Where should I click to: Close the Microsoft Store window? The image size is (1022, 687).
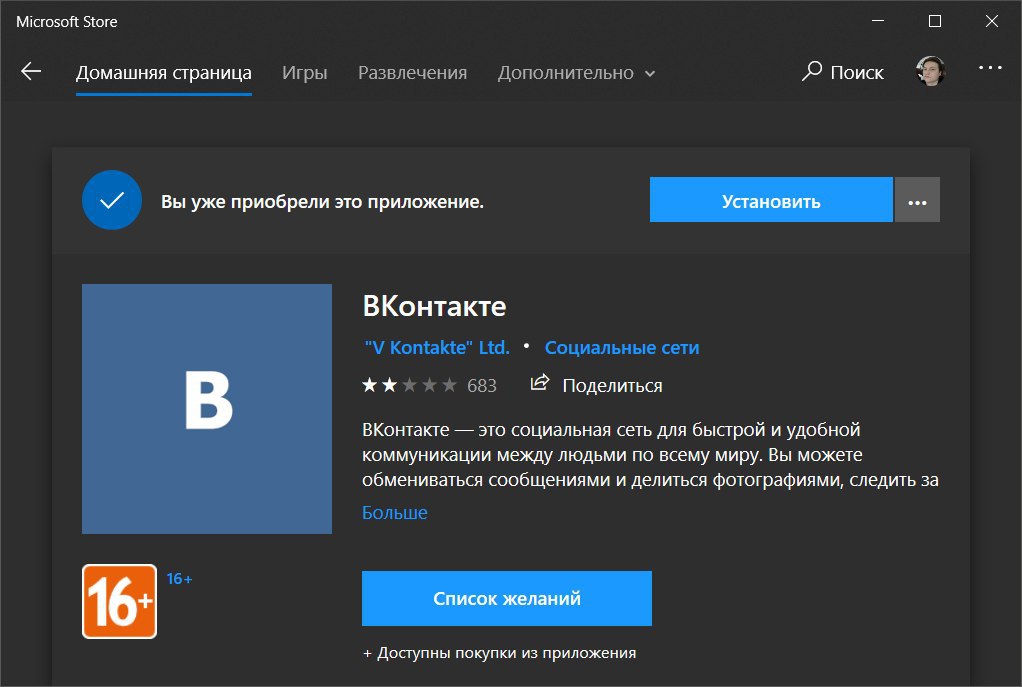coord(991,21)
